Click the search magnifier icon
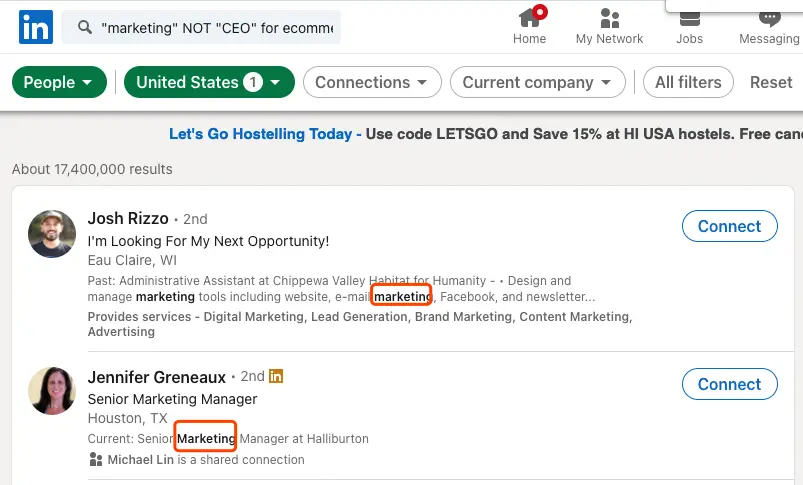 85,27
